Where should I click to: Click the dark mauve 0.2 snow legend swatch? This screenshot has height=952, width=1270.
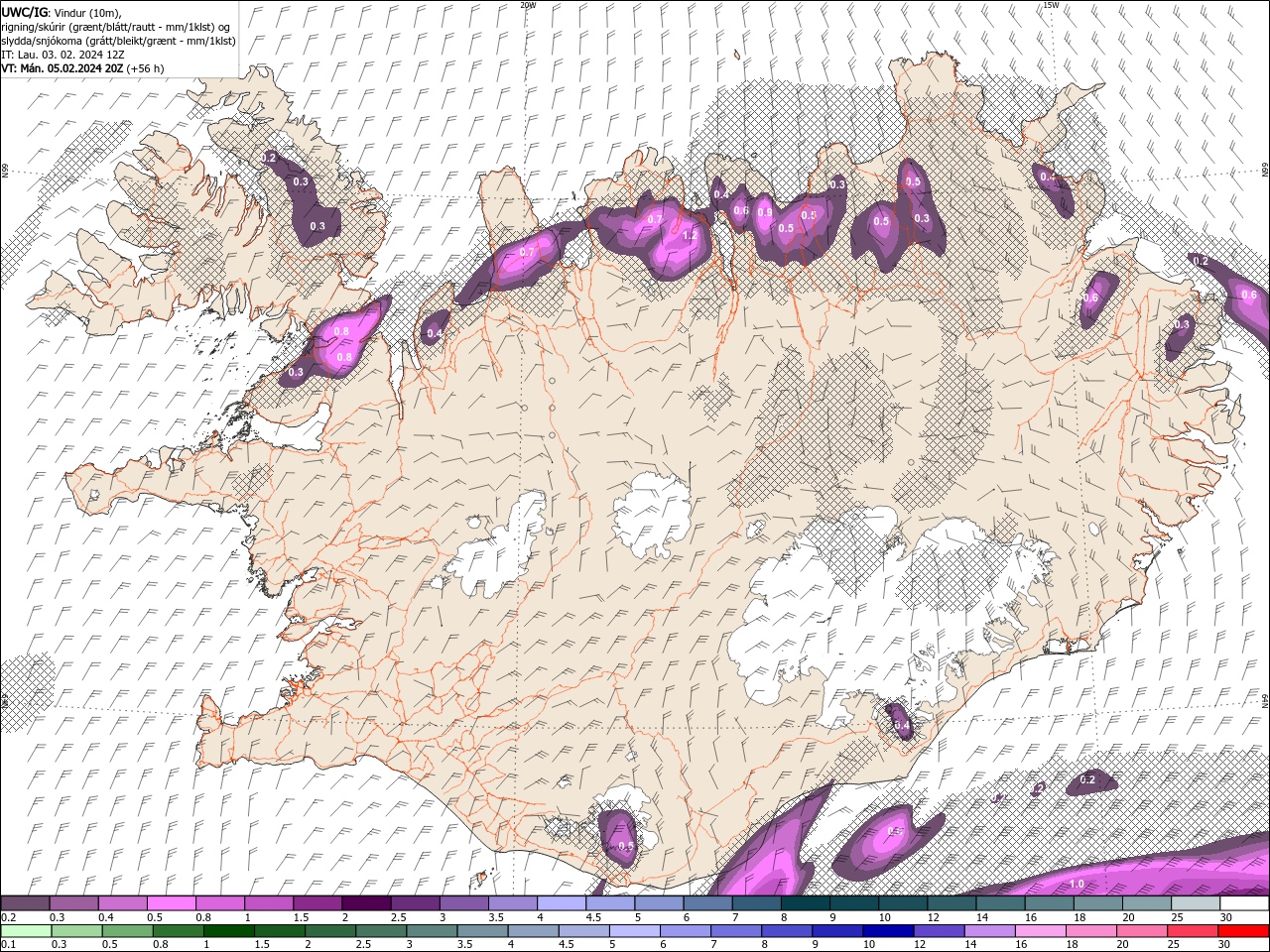coord(25,903)
